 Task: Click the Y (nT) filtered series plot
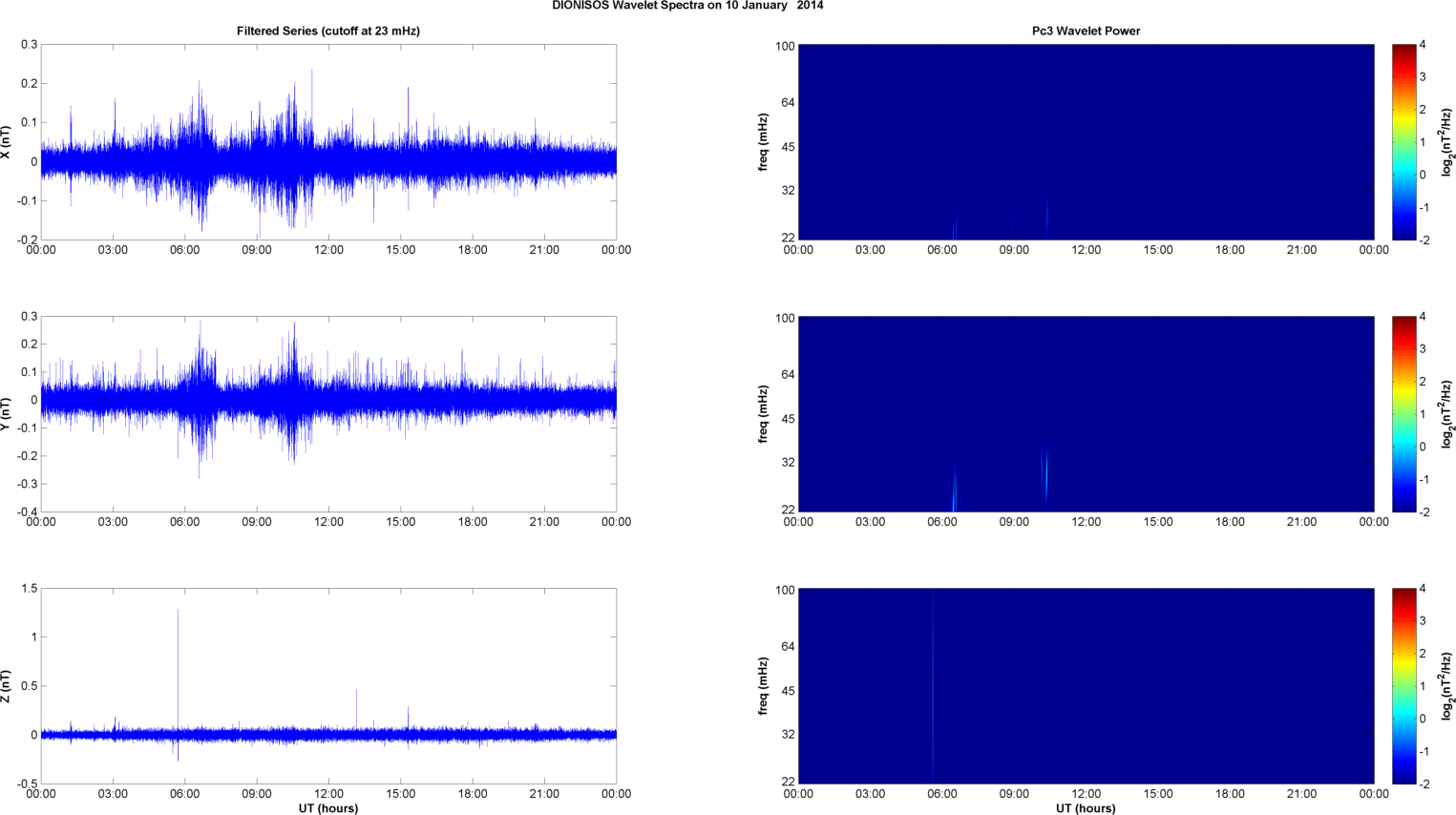point(328,414)
